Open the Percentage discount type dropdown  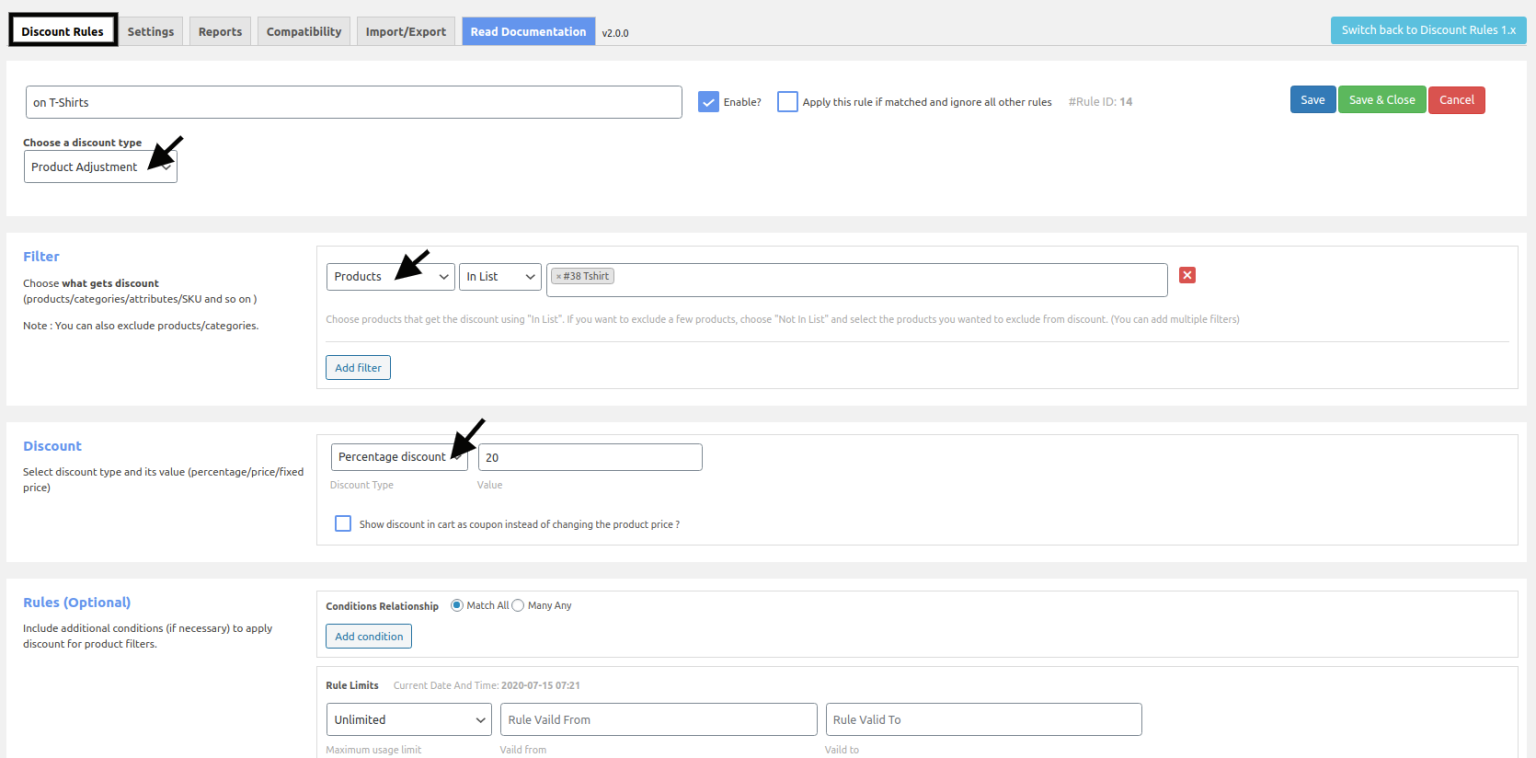coord(400,456)
